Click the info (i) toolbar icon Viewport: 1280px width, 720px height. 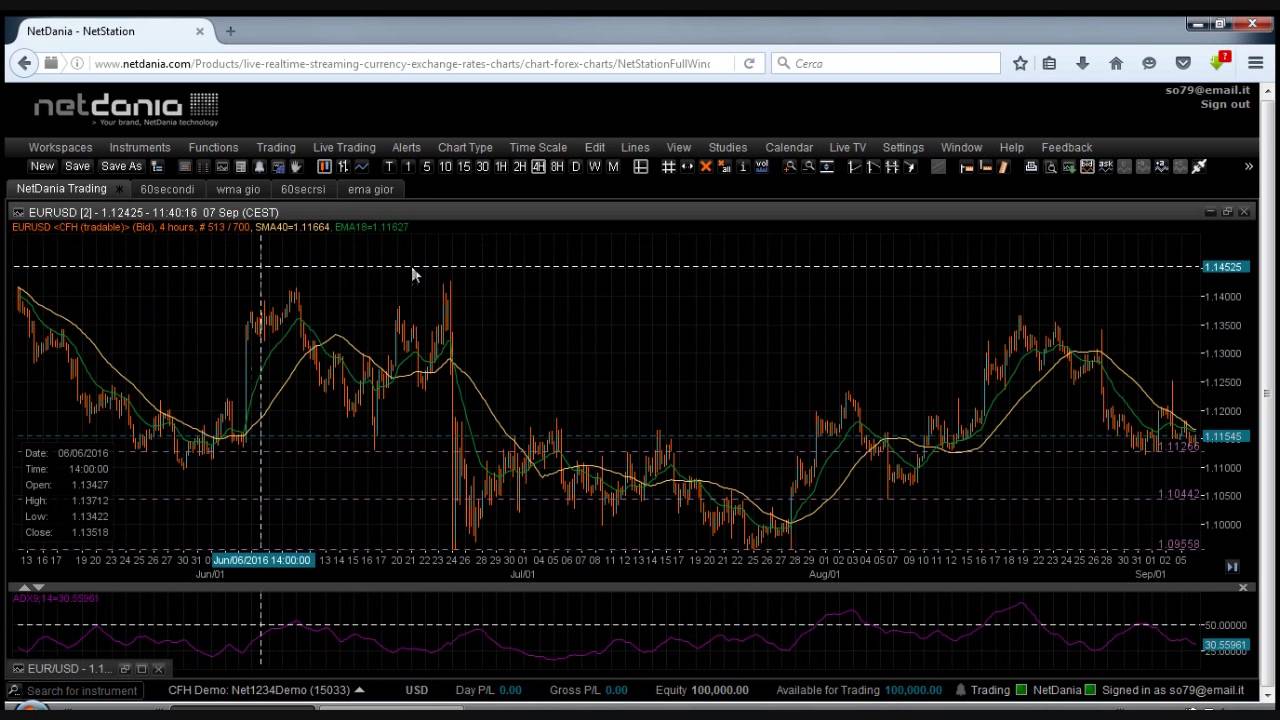pyautogui.click(x=743, y=166)
